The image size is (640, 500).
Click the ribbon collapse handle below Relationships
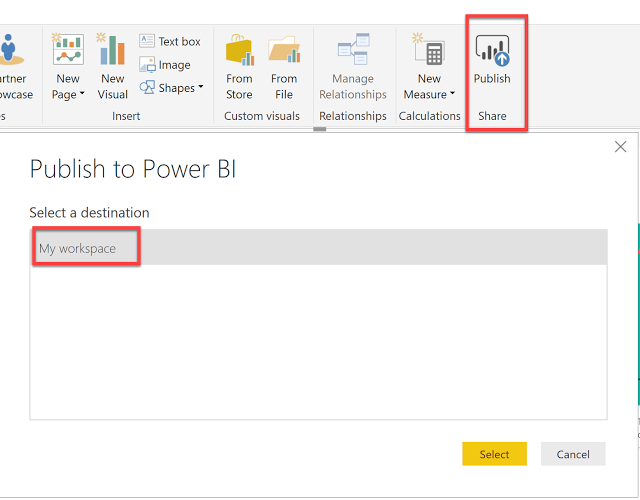pos(320,129)
